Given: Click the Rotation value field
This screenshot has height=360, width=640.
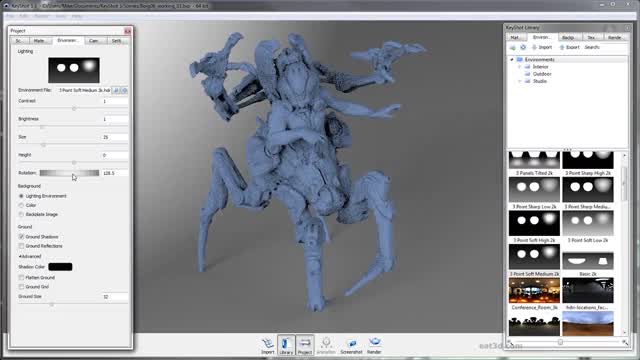Looking at the screenshot, I should coord(114,173).
